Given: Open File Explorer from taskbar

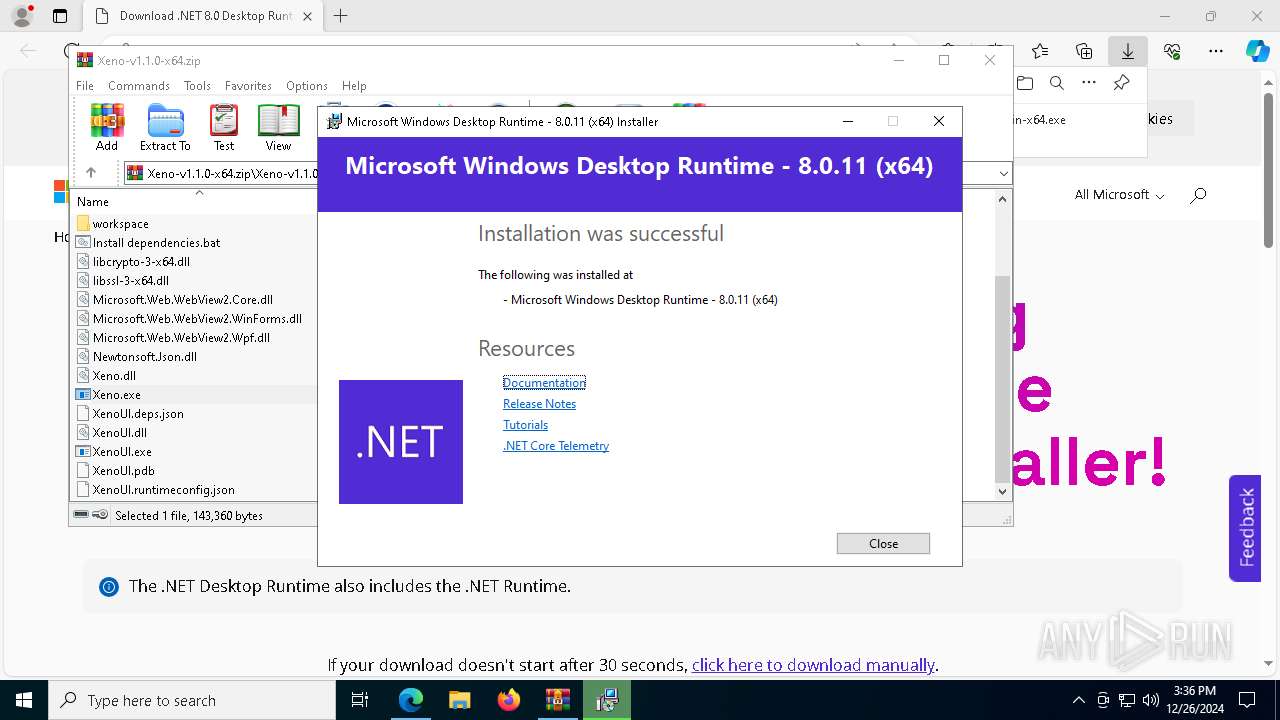Looking at the screenshot, I should coord(459,700).
